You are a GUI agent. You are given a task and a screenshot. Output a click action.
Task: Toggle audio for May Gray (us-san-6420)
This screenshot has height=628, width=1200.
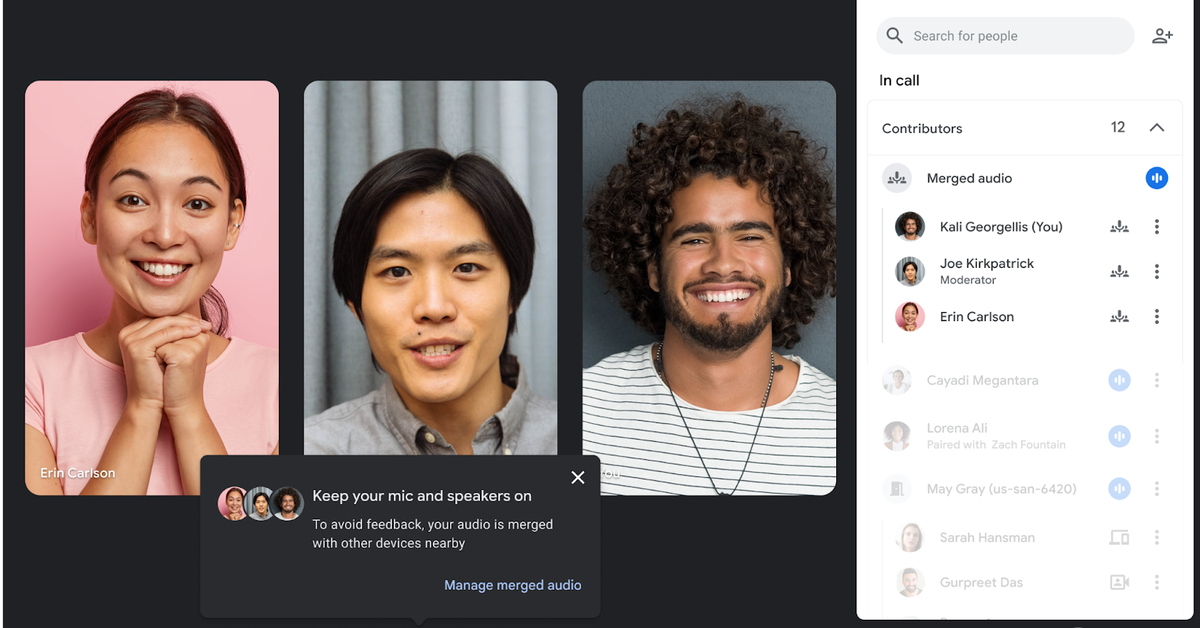coord(1119,488)
